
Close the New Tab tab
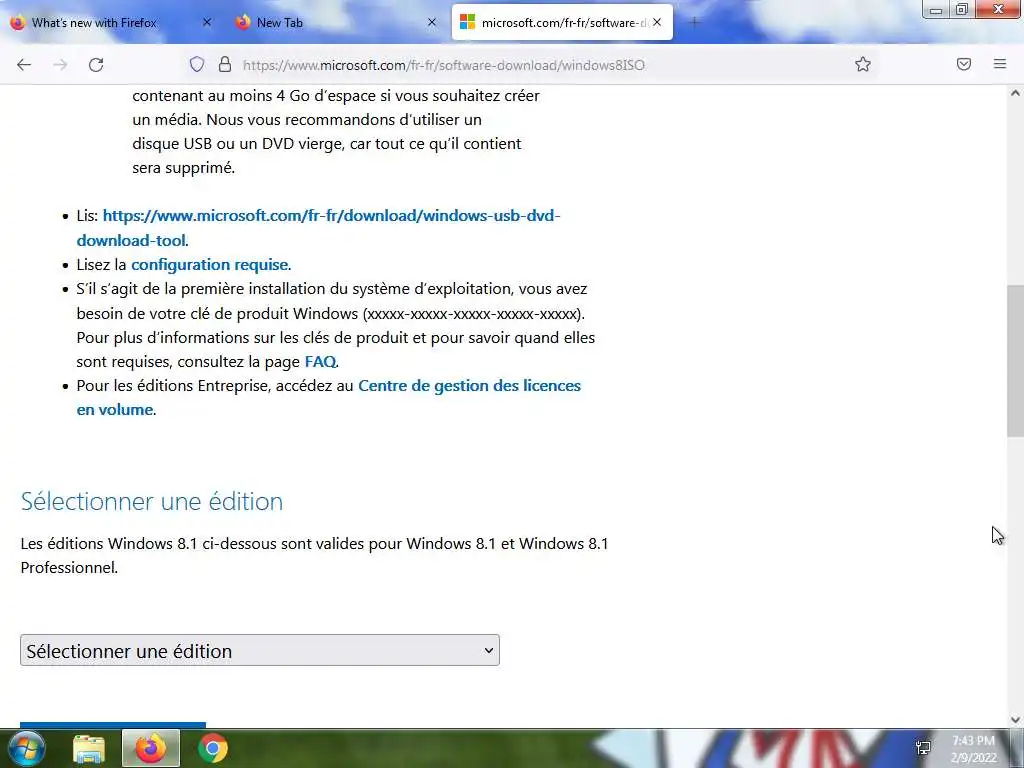point(432,22)
